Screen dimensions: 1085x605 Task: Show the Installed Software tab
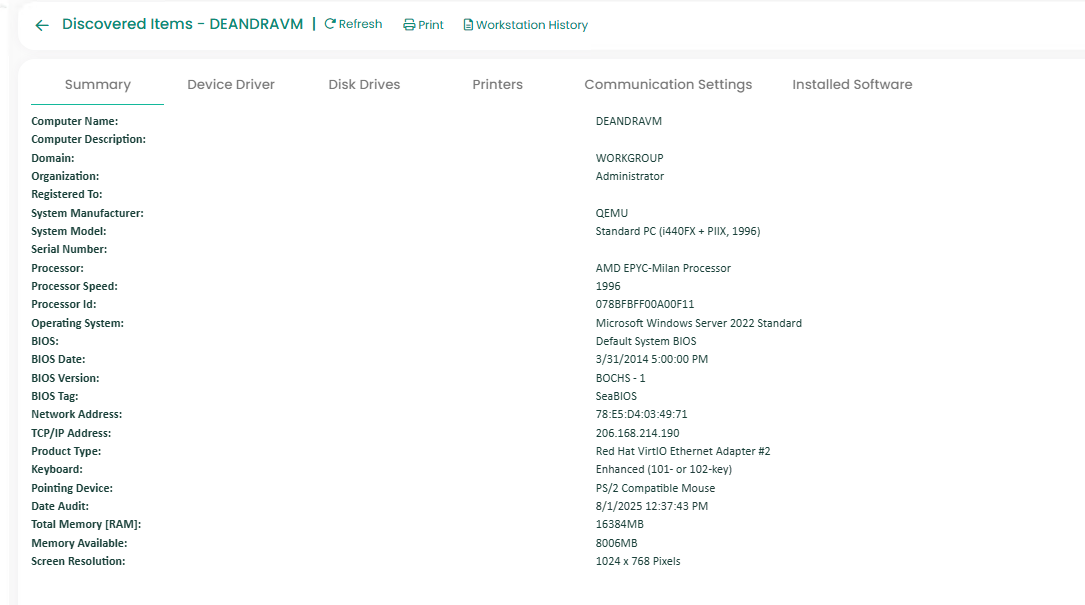(852, 85)
